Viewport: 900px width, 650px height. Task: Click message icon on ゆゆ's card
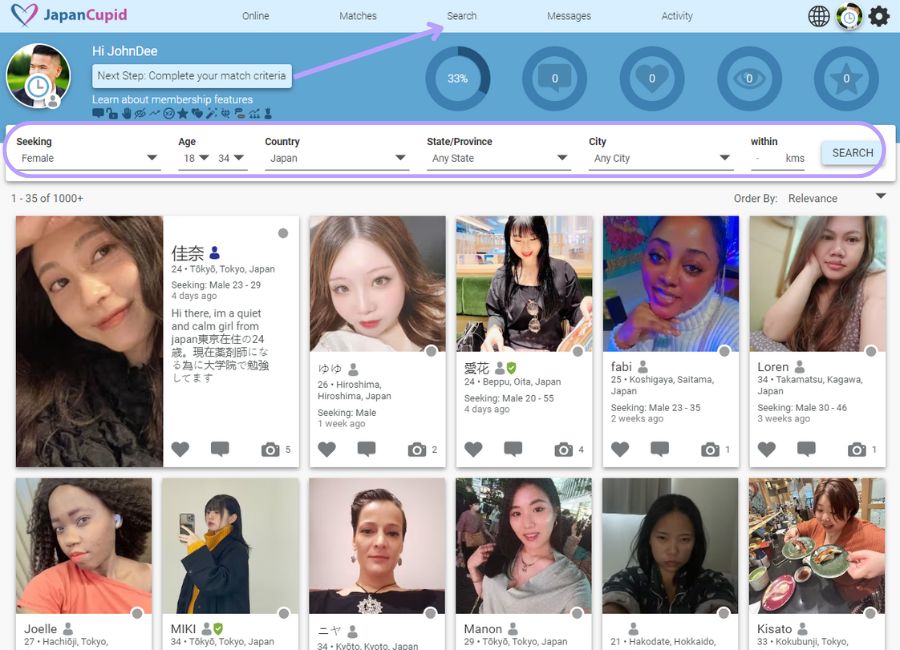367,450
